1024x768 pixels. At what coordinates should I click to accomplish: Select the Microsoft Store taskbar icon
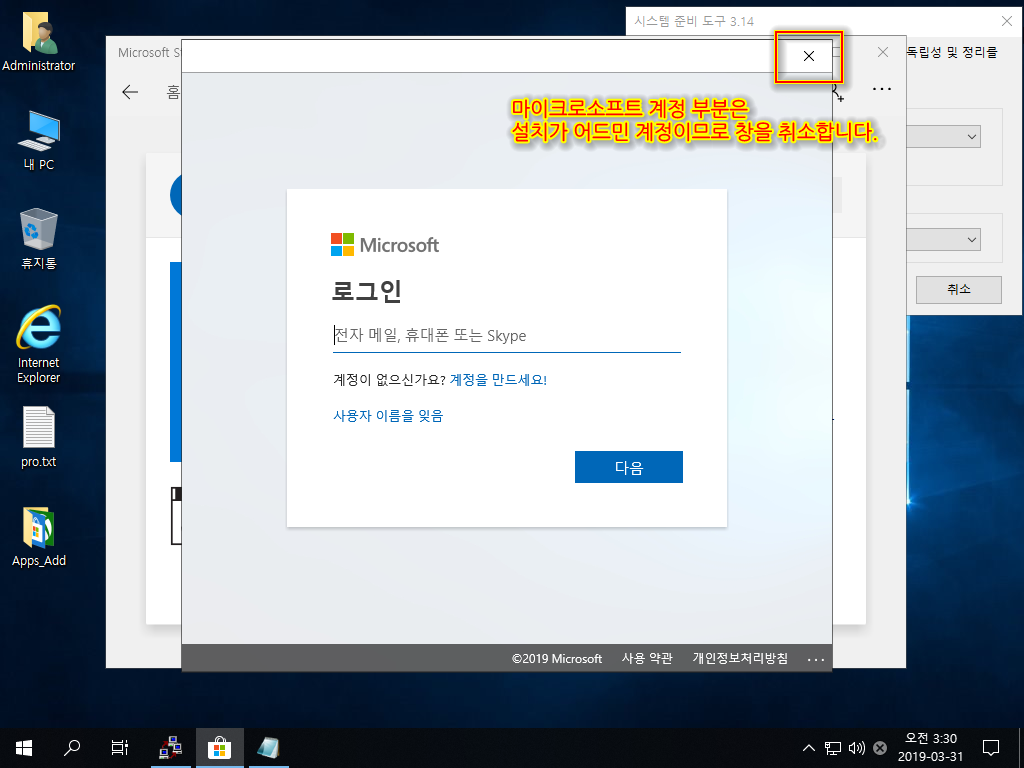[219, 748]
